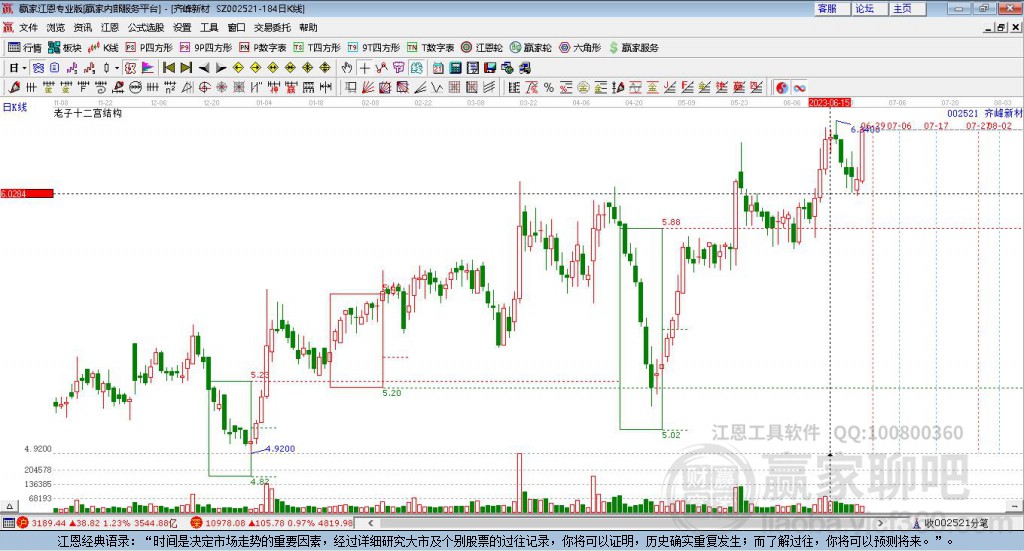Click the 日K线 label at chart corner
Screen dimensions: 1024x551
point(15,107)
